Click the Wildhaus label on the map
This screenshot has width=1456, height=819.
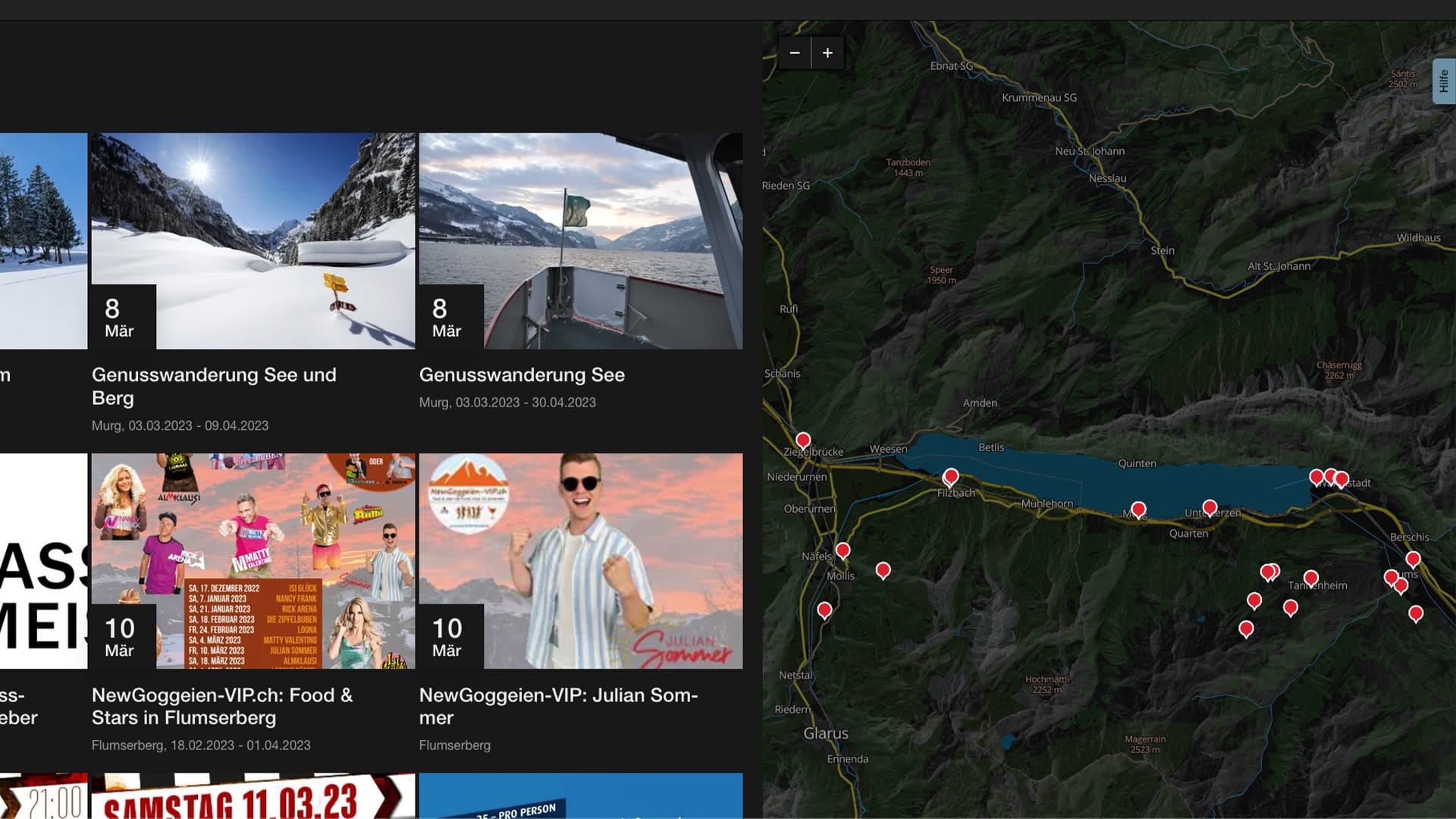point(1418,237)
